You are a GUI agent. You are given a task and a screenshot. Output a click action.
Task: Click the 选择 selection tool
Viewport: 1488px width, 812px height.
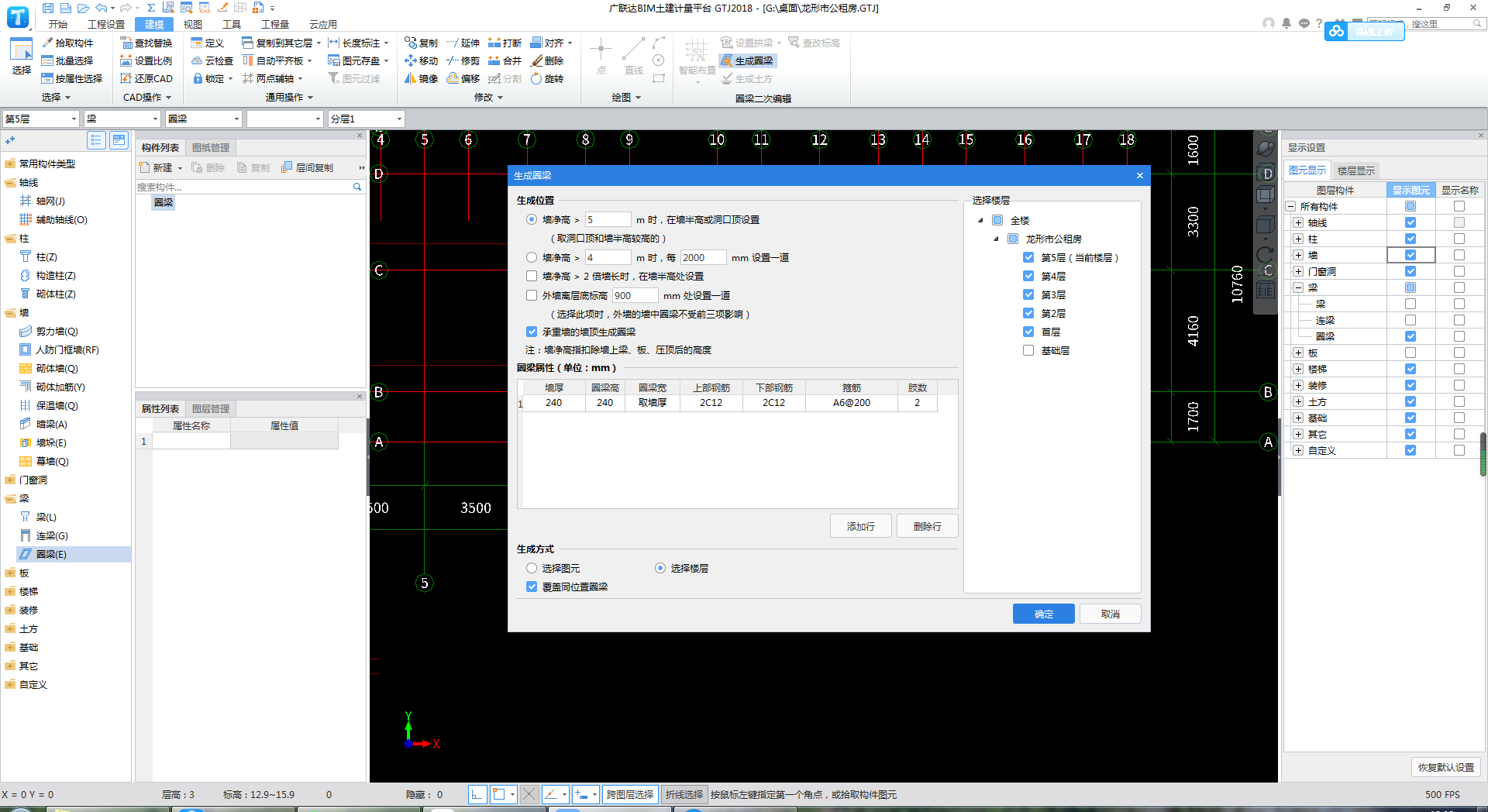tap(21, 57)
